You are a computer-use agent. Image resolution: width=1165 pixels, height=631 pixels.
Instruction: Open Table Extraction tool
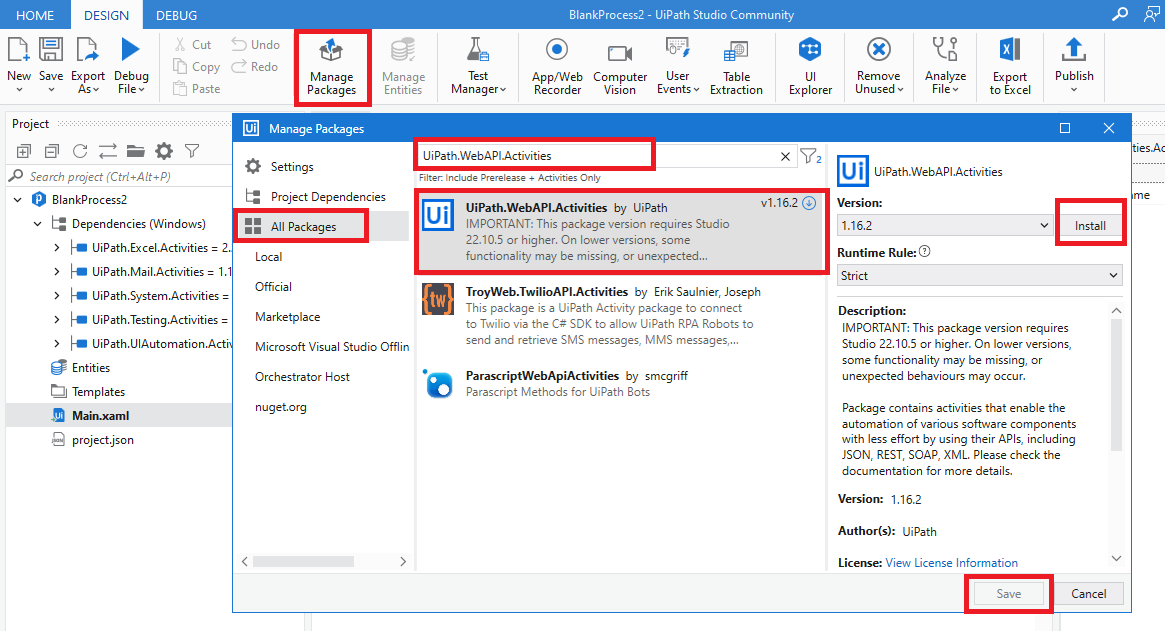736,66
